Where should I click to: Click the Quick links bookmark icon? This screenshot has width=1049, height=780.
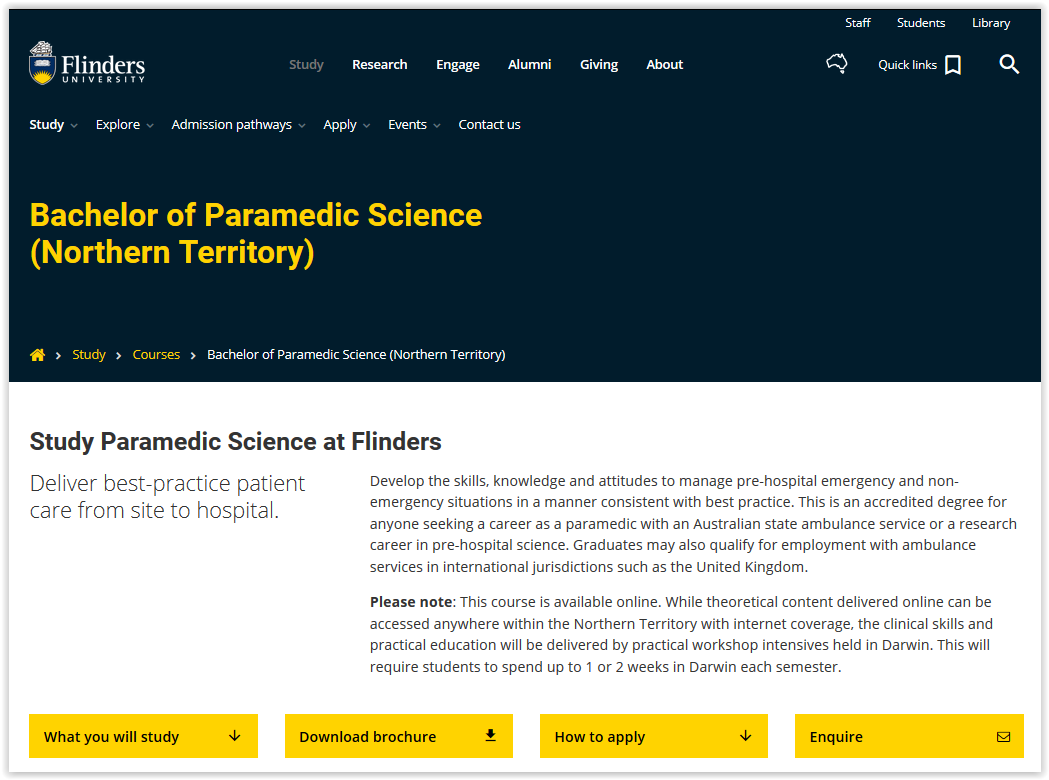(x=953, y=65)
